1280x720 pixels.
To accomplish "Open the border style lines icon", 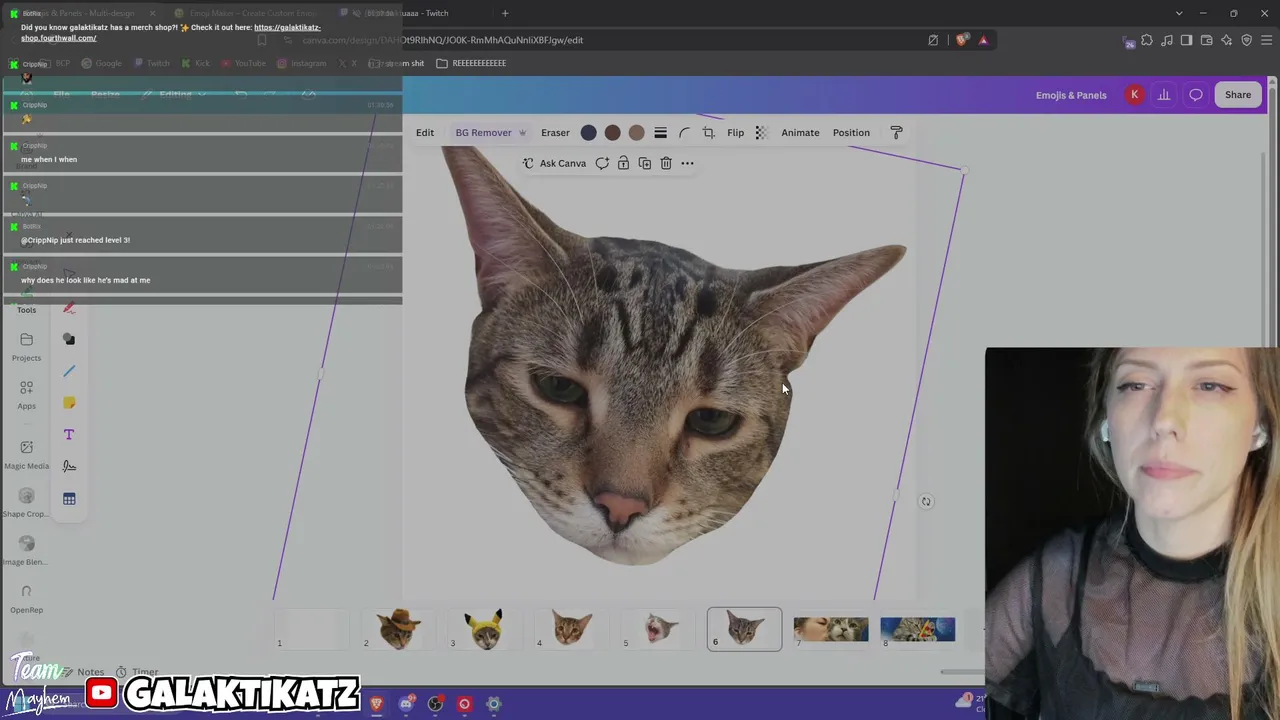I will pyautogui.click(x=660, y=133).
